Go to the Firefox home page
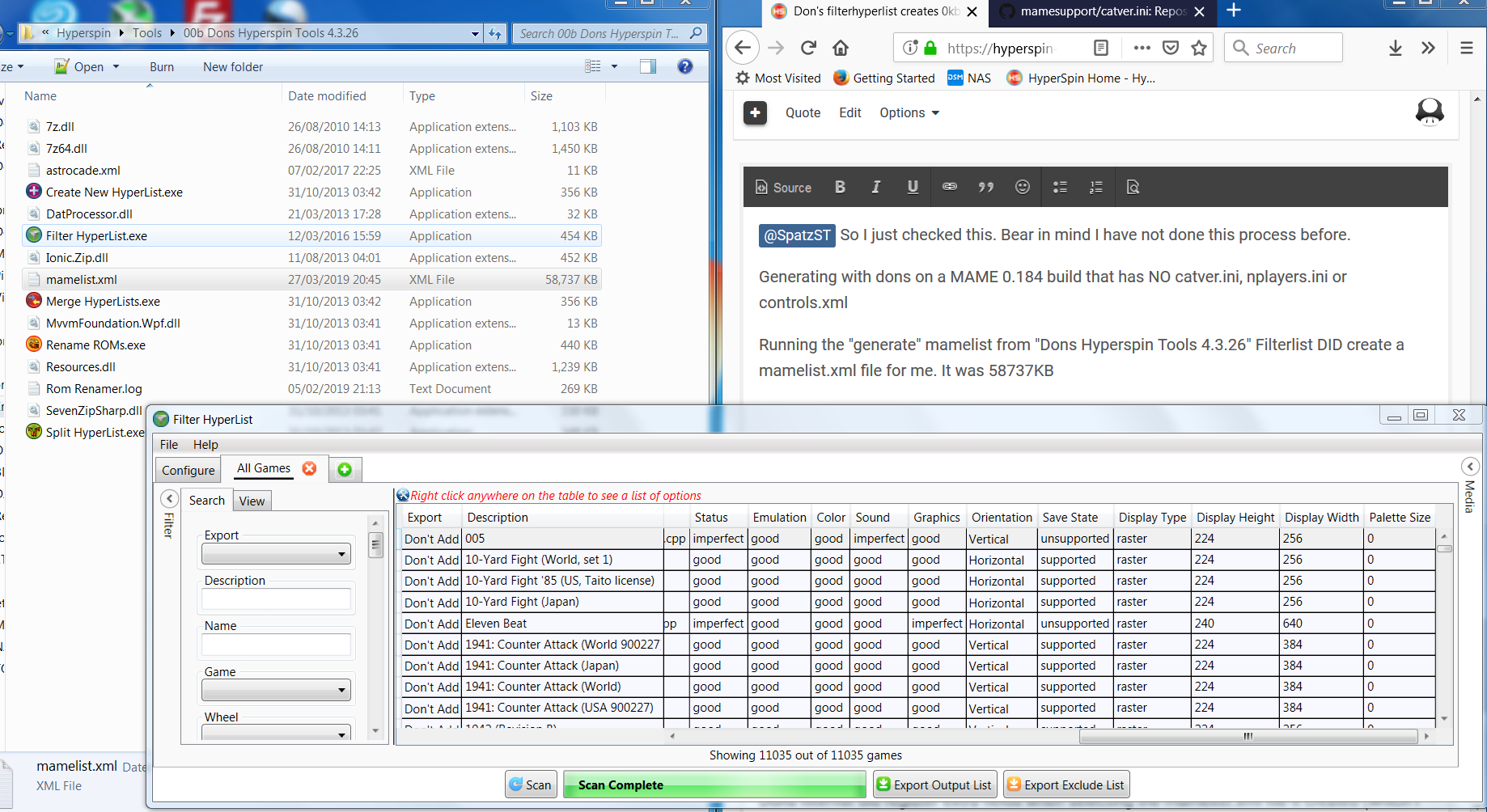This screenshot has height=812, width=1487. click(x=841, y=48)
